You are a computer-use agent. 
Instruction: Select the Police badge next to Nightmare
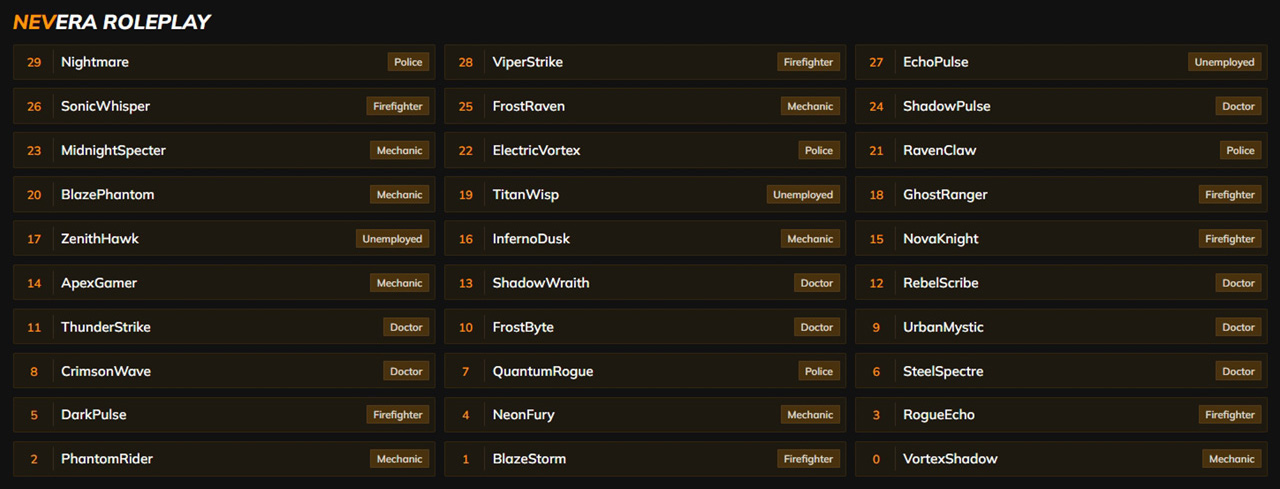click(x=408, y=62)
